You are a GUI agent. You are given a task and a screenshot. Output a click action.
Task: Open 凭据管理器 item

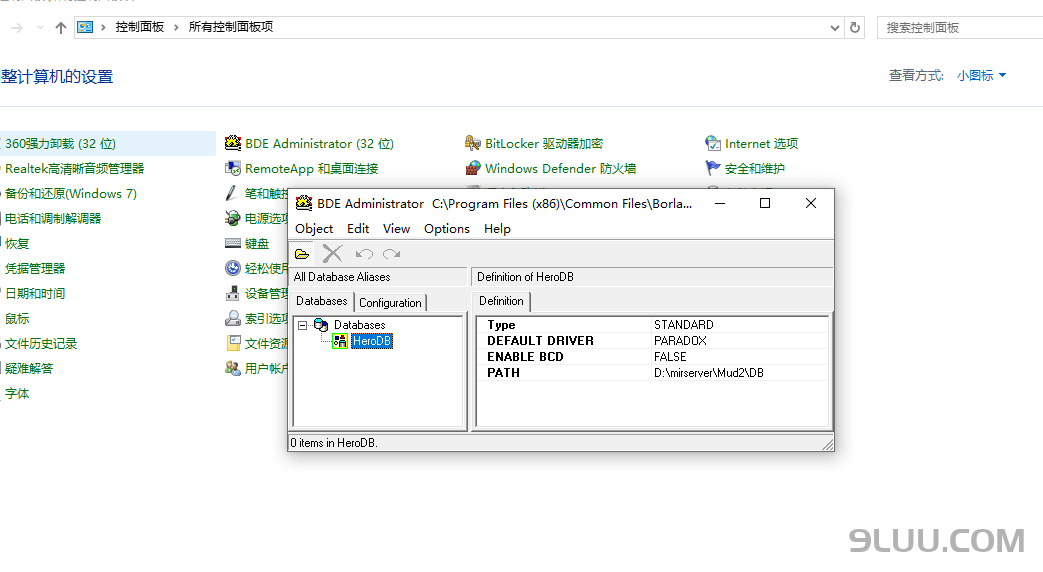(x=35, y=269)
